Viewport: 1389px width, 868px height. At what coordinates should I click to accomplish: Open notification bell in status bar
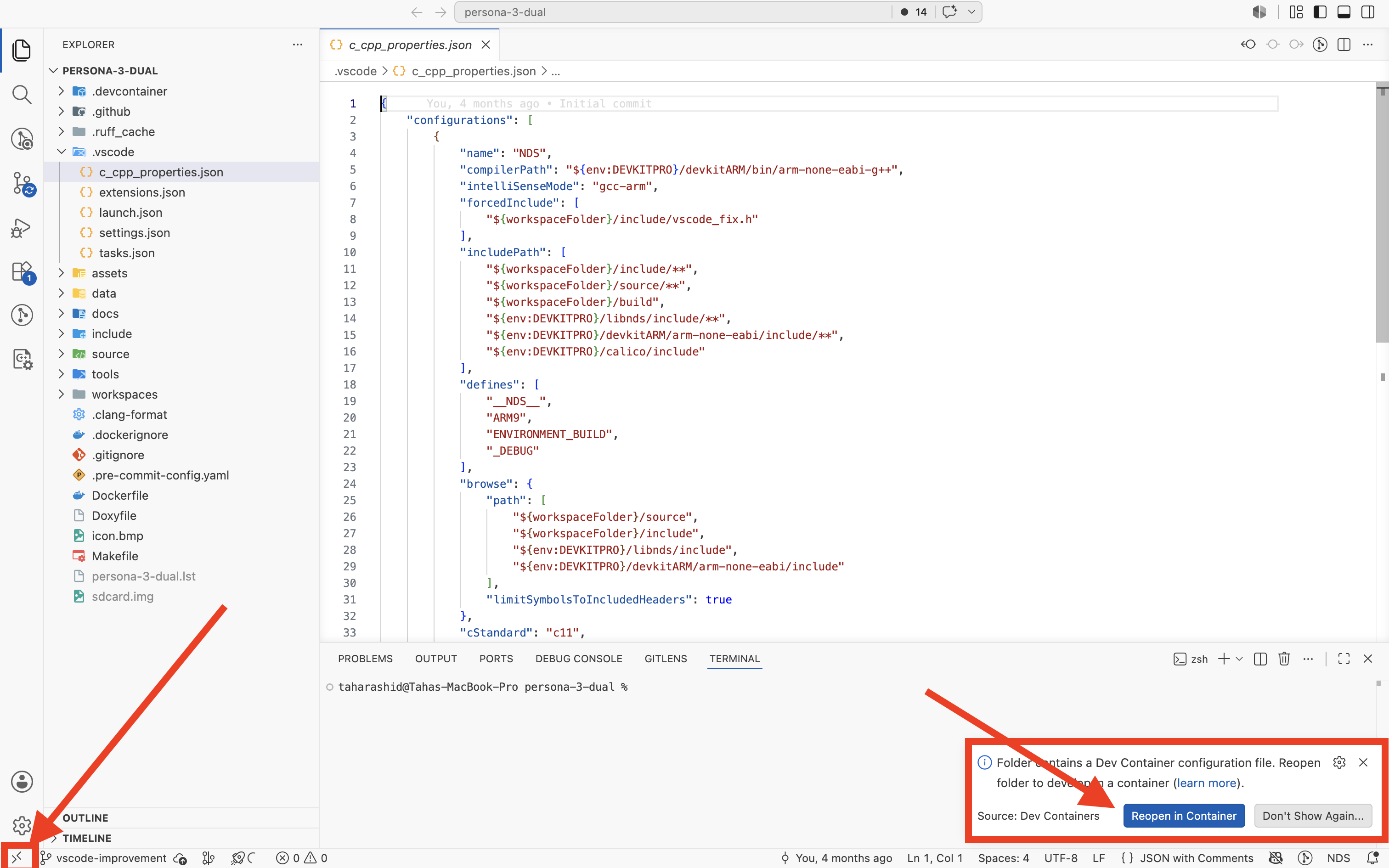click(1372, 858)
